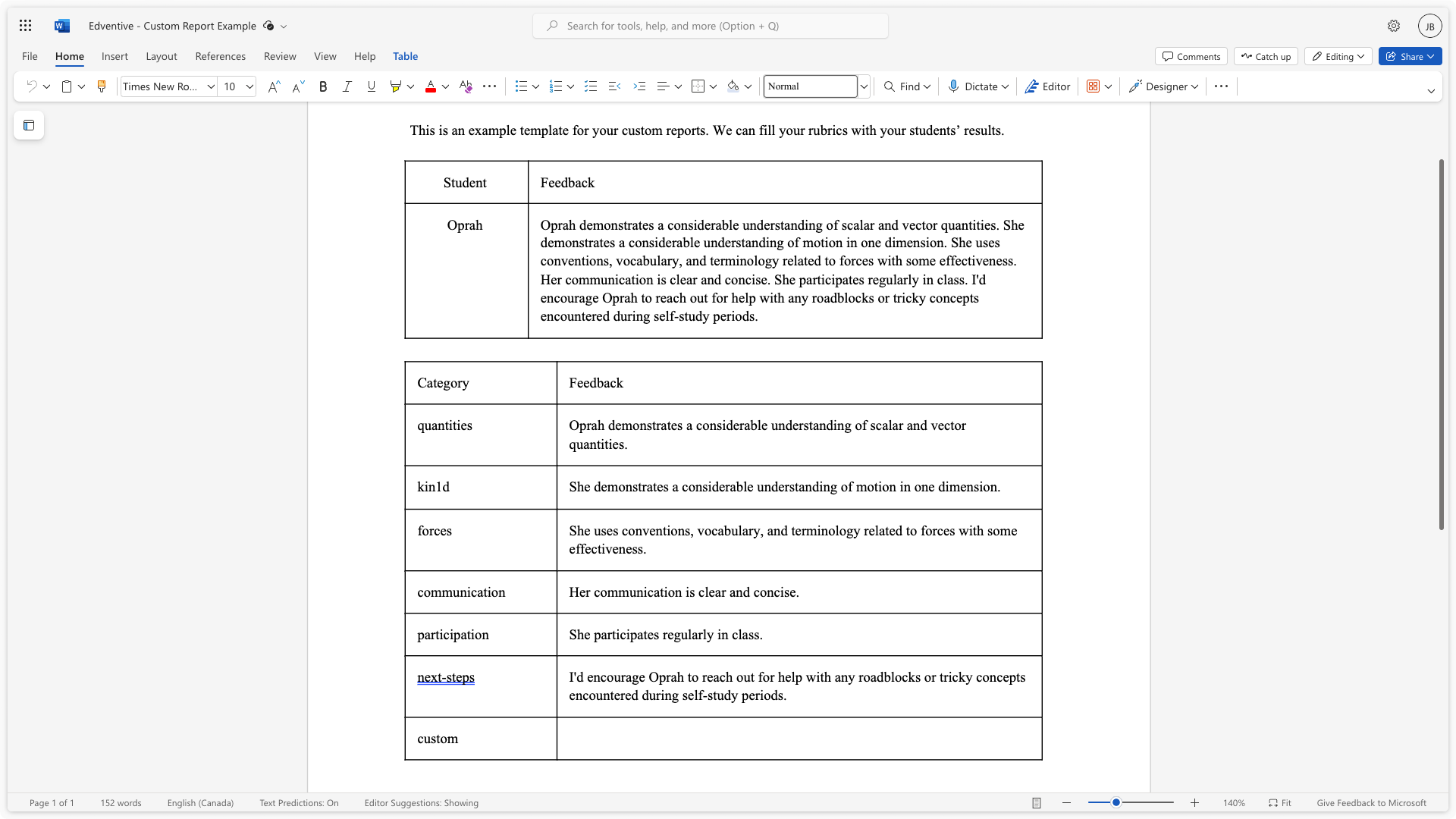1456x819 pixels.
Task: Open the Settings gear
Action: tap(1394, 26)
